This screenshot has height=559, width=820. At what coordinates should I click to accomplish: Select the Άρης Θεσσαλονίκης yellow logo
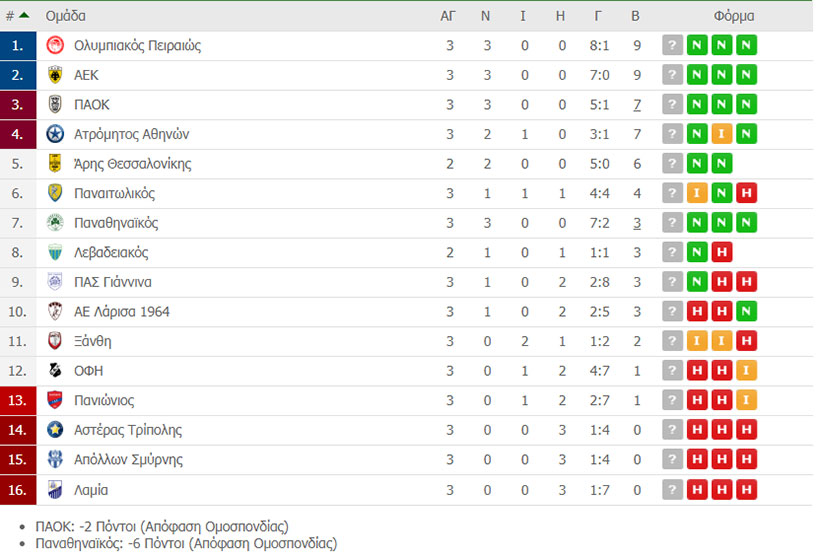(55, 164)
